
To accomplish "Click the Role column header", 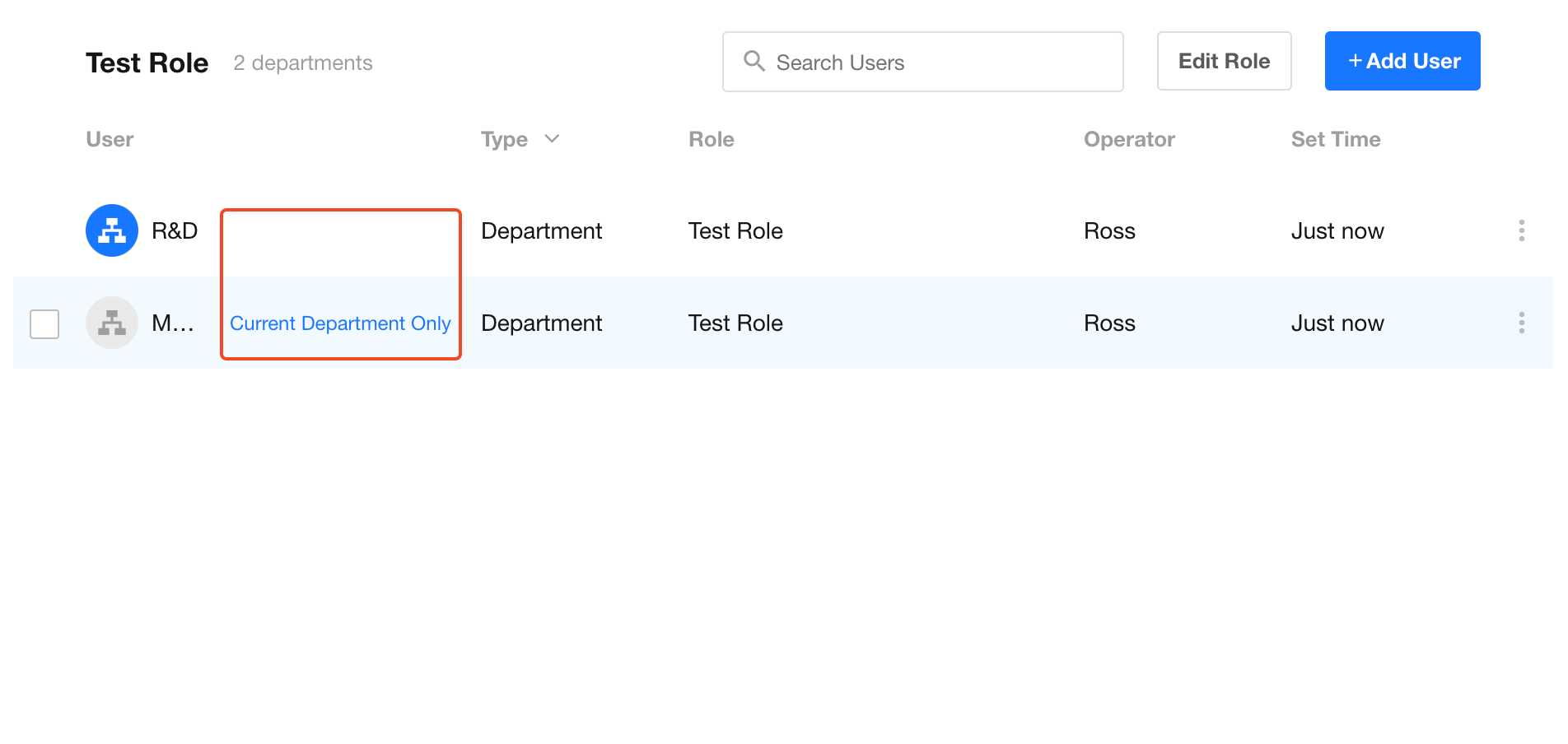I will 711,140.
